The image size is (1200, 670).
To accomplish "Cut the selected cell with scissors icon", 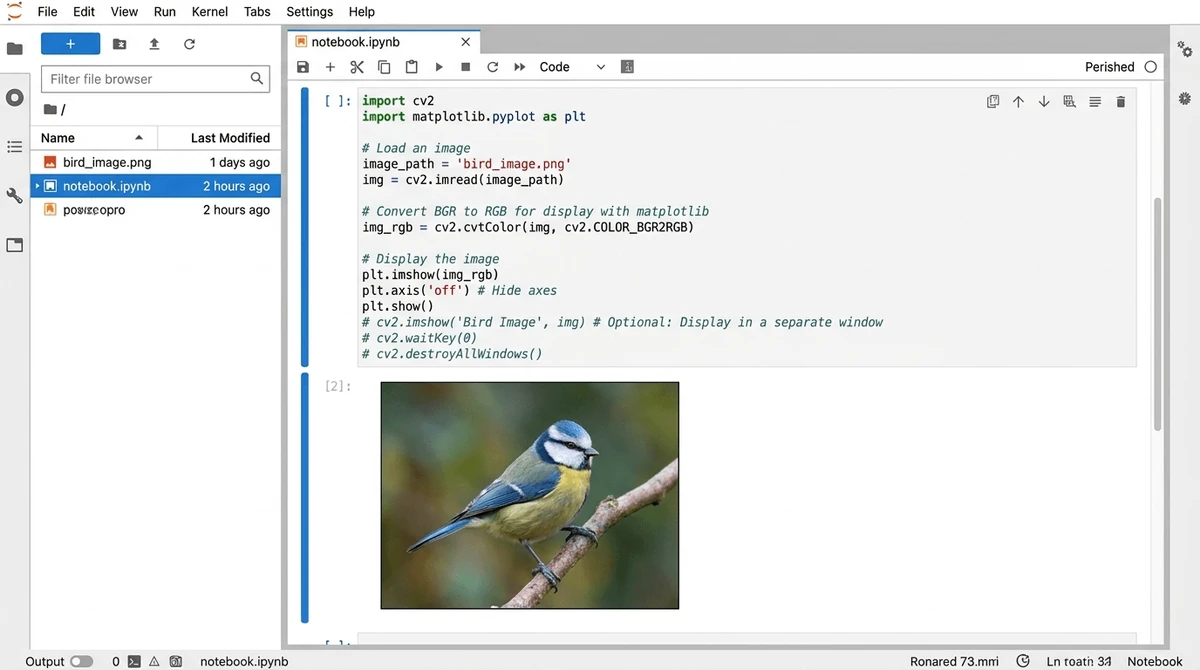I will 357,67.
